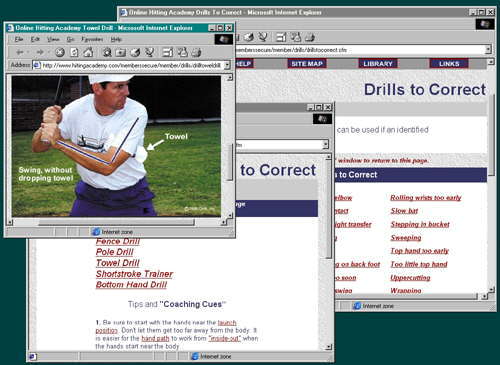Screen dimensions: 500x365
Task: Open Mail from the rear Drills To Correct window toolbar
Action: click(x=296, y=37)
